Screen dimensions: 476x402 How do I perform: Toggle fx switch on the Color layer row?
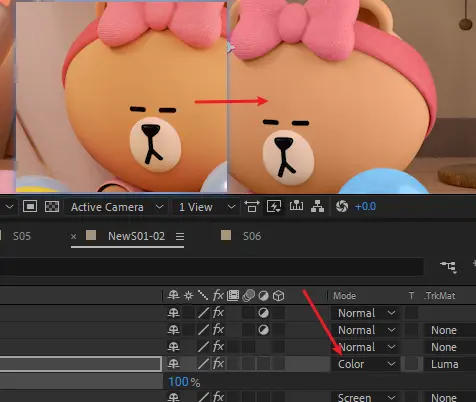[x=218, y=364]
